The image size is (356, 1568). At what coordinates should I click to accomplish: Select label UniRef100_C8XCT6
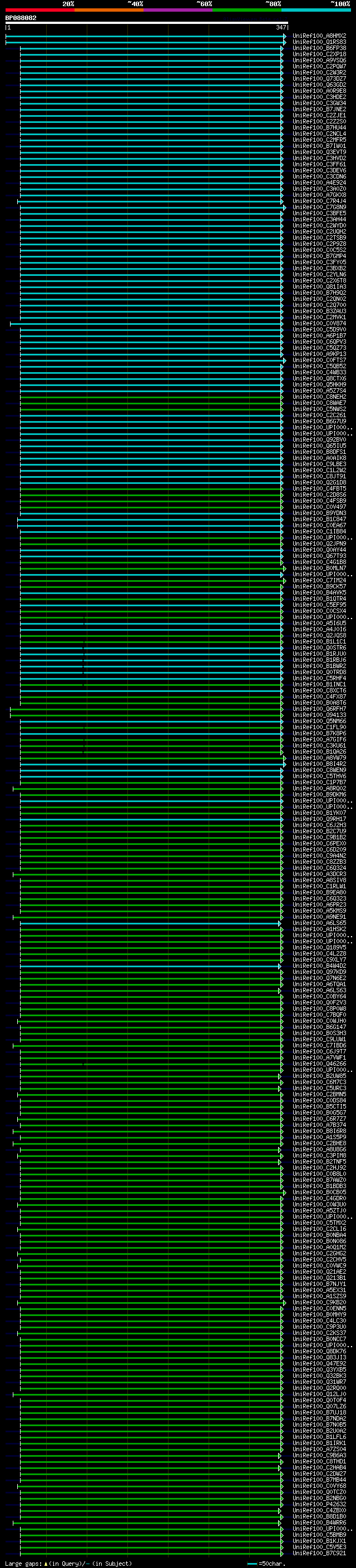[319, 690]
